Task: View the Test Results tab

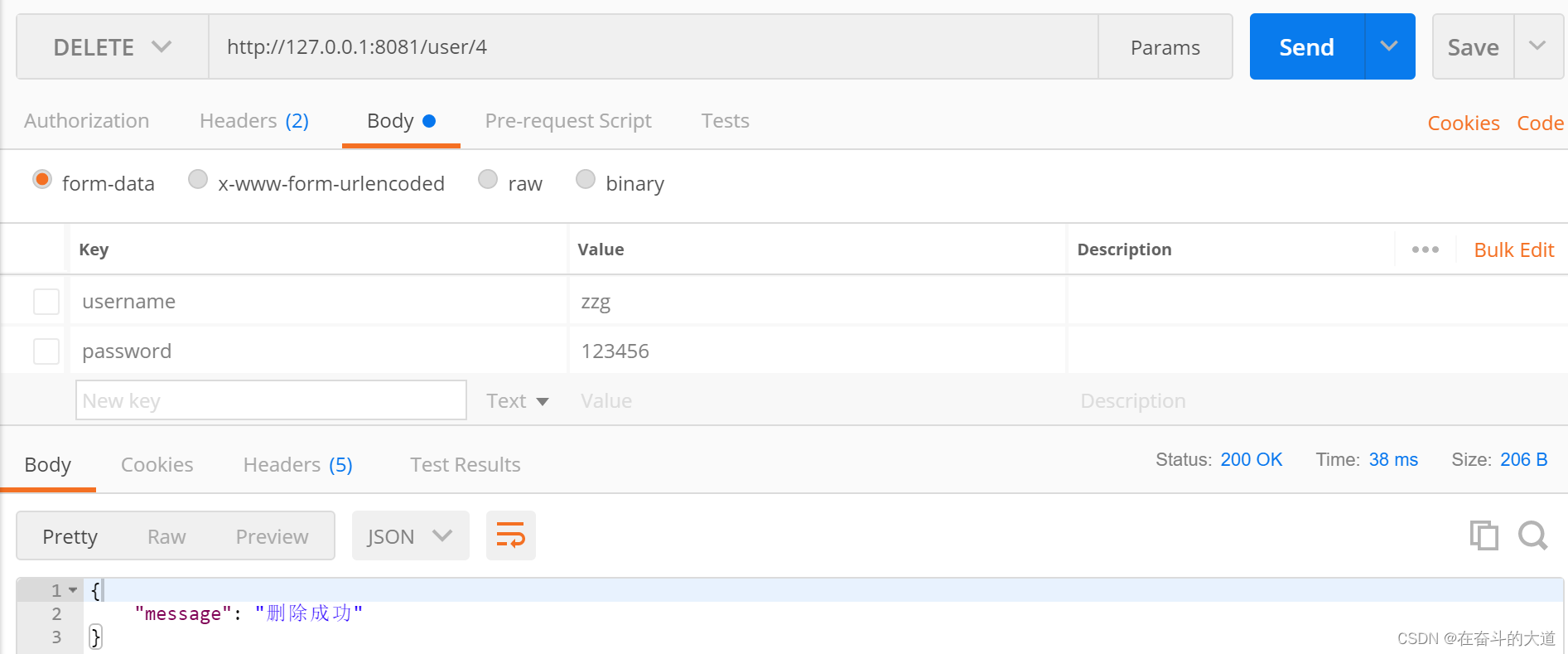Action: [466, 465]
